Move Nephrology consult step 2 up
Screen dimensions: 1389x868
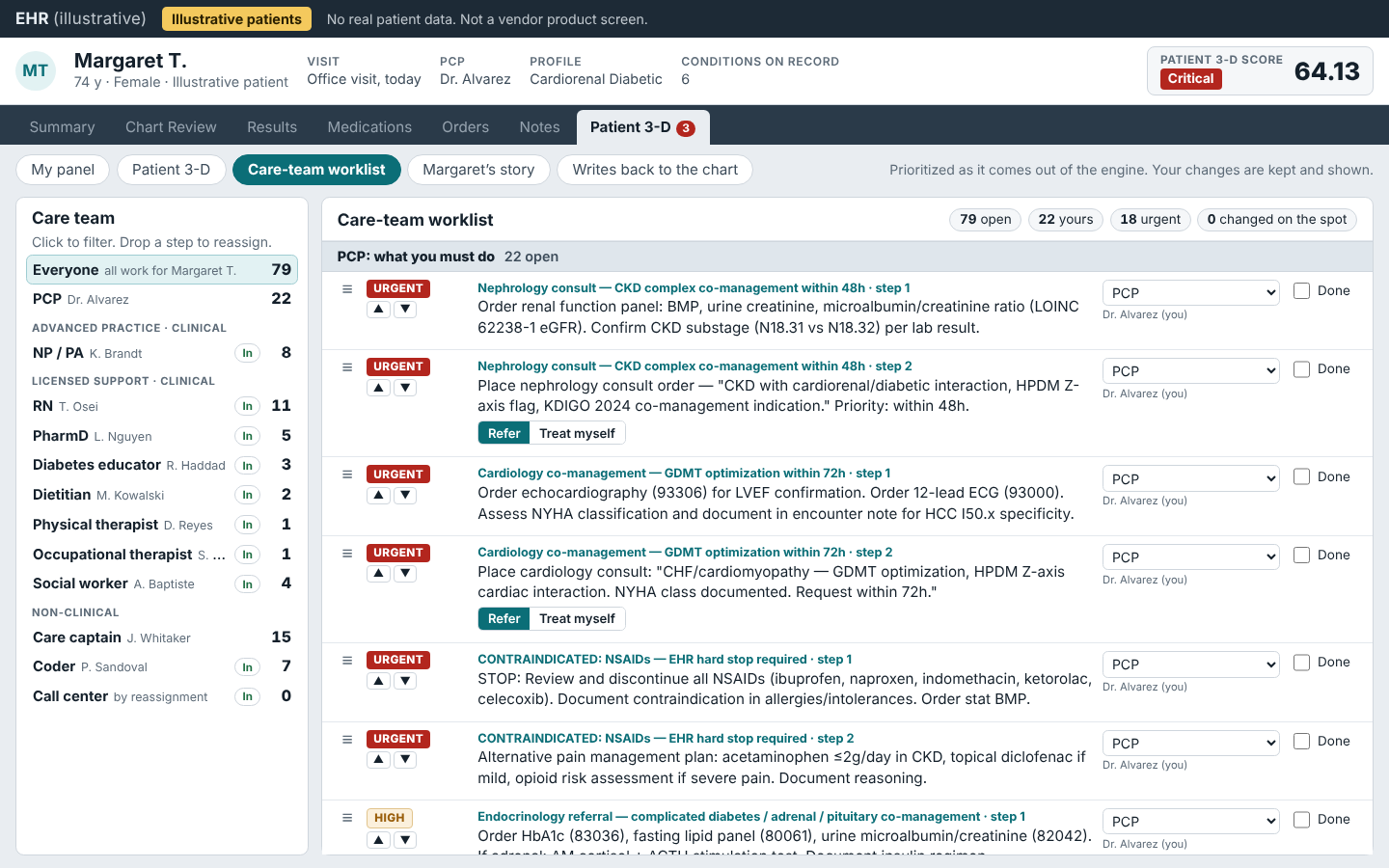(379, 388)
